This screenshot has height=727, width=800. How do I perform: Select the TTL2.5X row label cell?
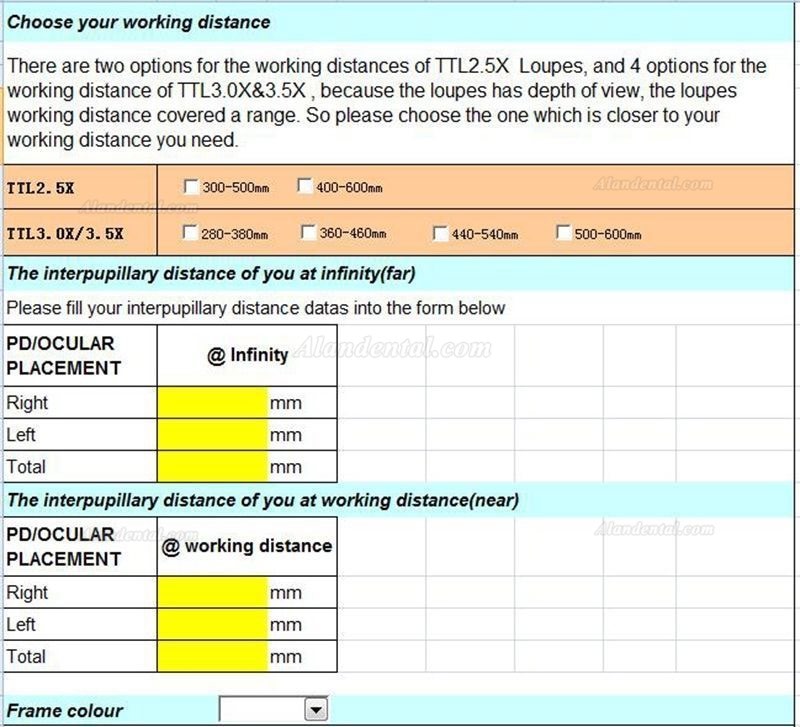pos(80,187)
